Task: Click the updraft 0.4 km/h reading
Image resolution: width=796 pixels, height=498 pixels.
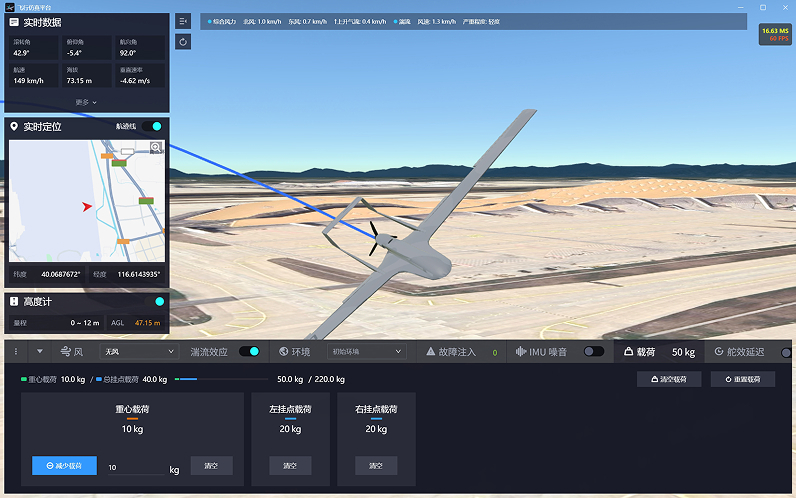Action: [x=360, y=22]
